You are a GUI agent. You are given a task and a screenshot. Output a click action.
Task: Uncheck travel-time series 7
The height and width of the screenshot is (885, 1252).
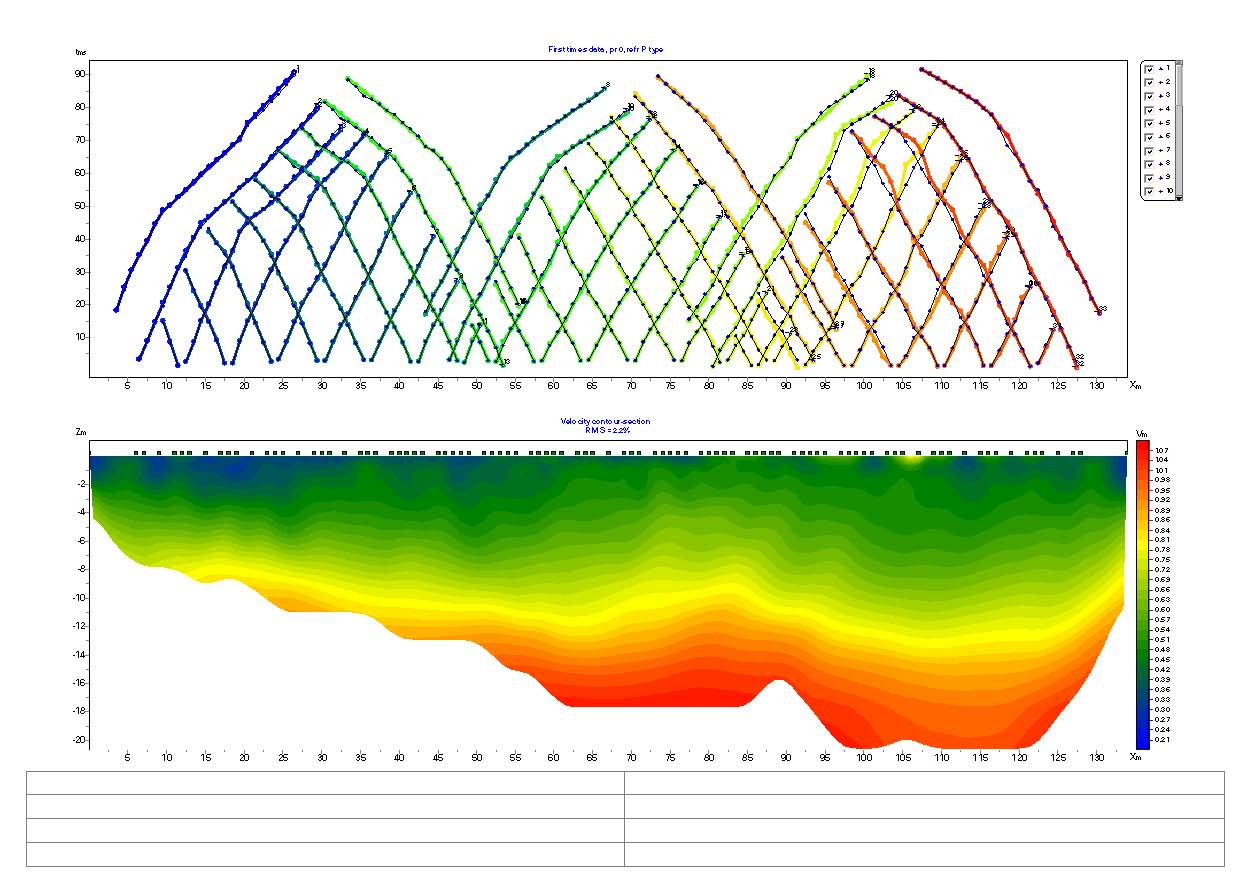coord(1150,150)
